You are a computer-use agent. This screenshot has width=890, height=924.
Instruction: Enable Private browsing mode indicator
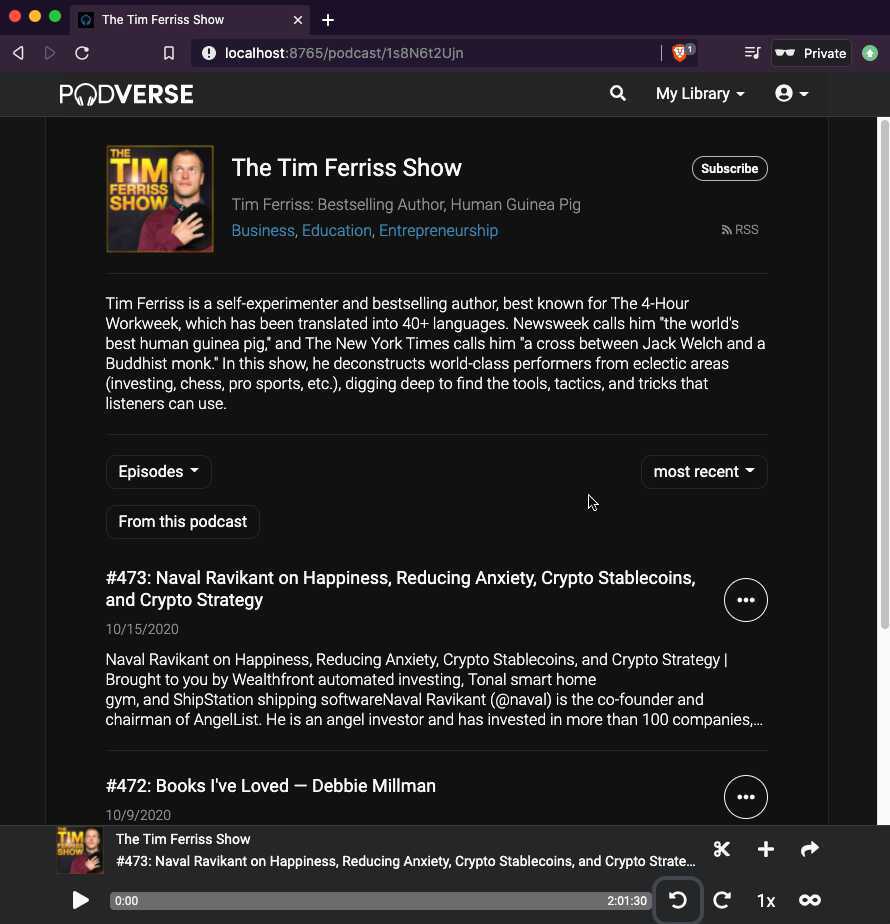(811, 53)
